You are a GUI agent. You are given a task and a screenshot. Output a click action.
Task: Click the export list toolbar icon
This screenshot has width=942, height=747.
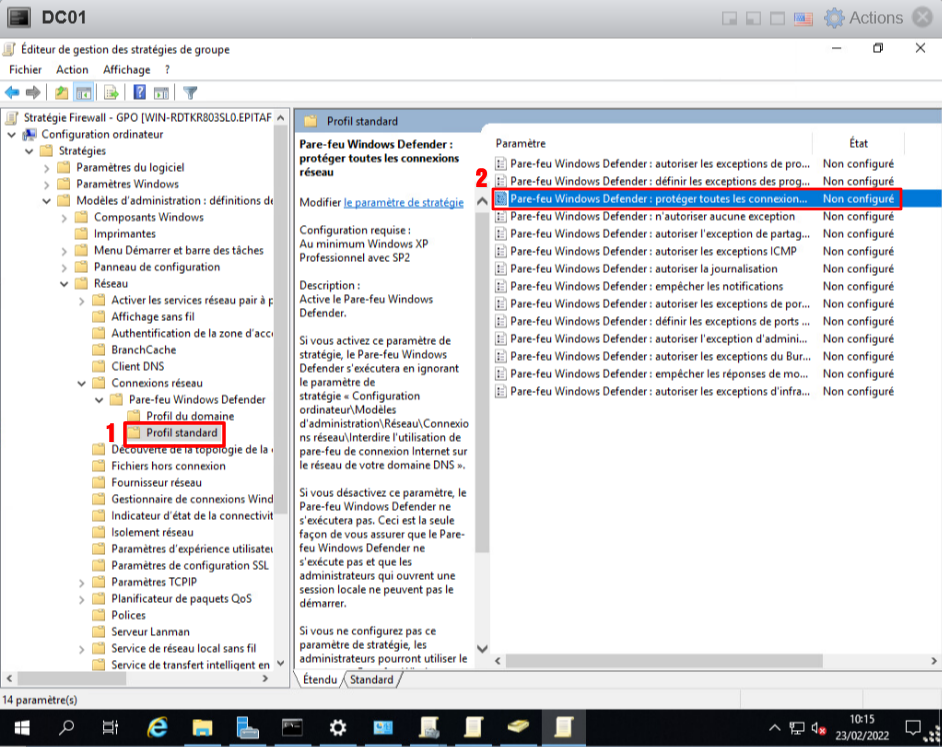[111, 93]
